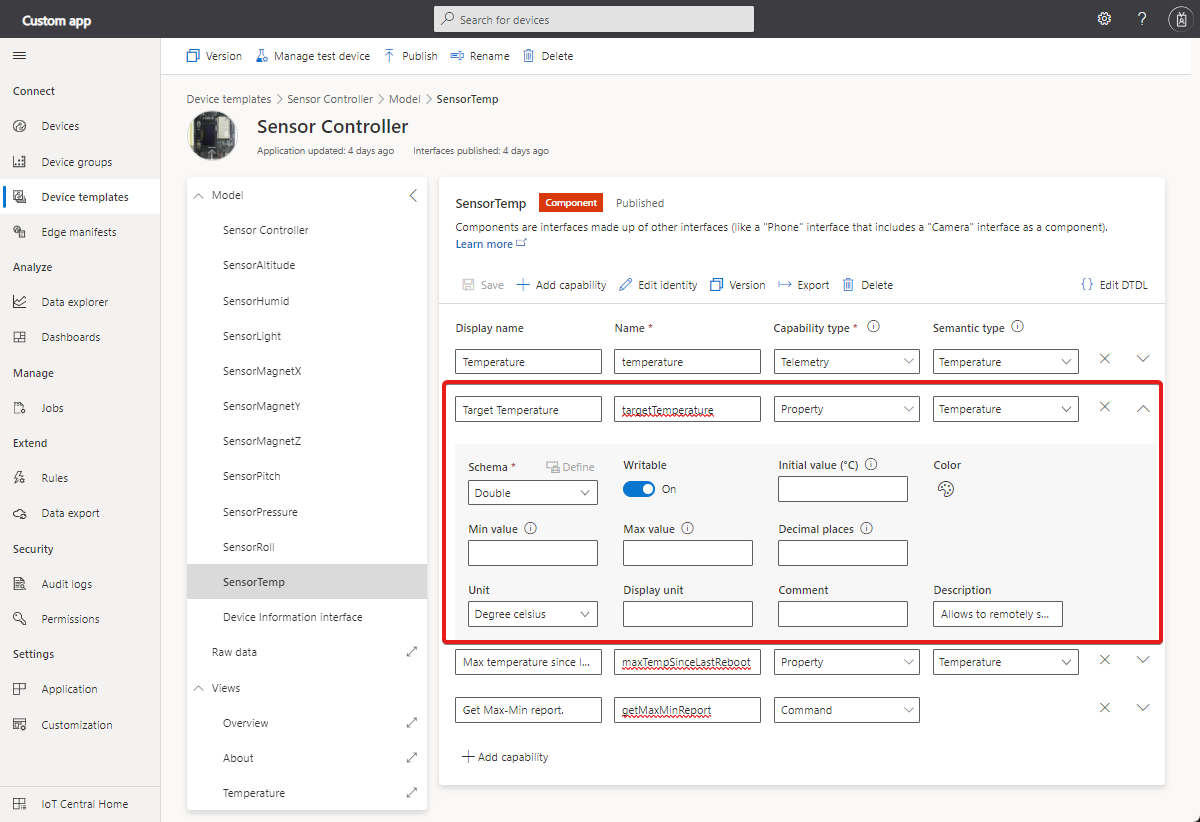The image size is (1200, 822).
Task: Expand the Raw data view icon
Action: tap(411, 652)
